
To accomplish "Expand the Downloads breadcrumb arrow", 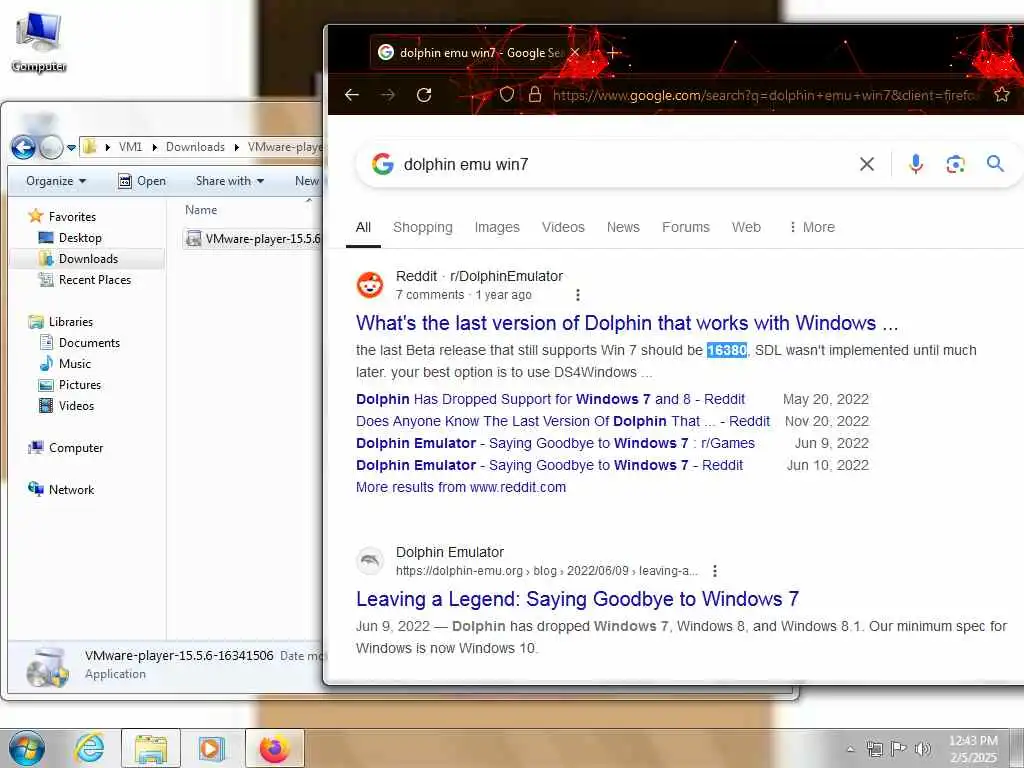I will coord(237,148).
